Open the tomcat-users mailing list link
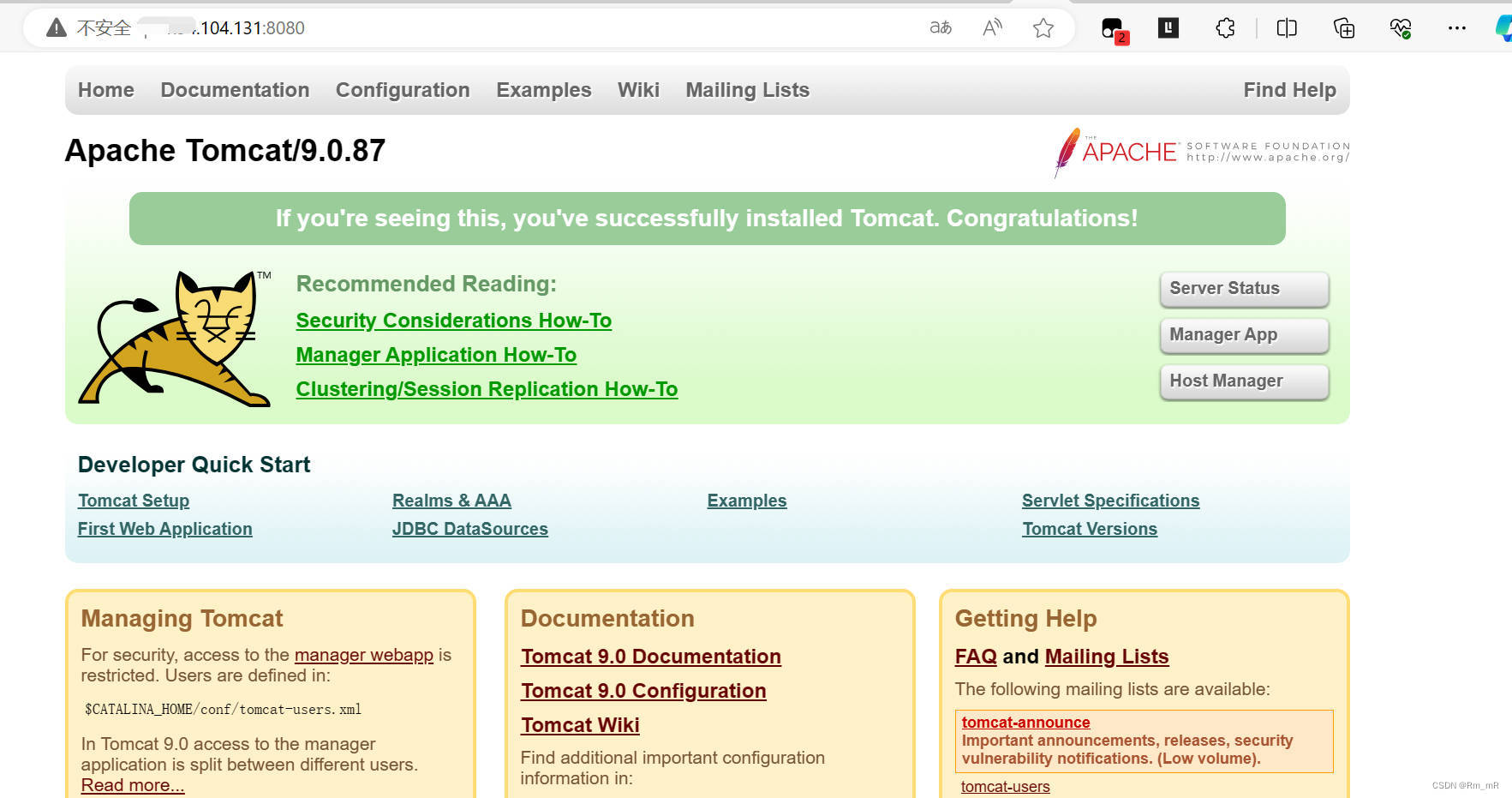 (1005, 787)
